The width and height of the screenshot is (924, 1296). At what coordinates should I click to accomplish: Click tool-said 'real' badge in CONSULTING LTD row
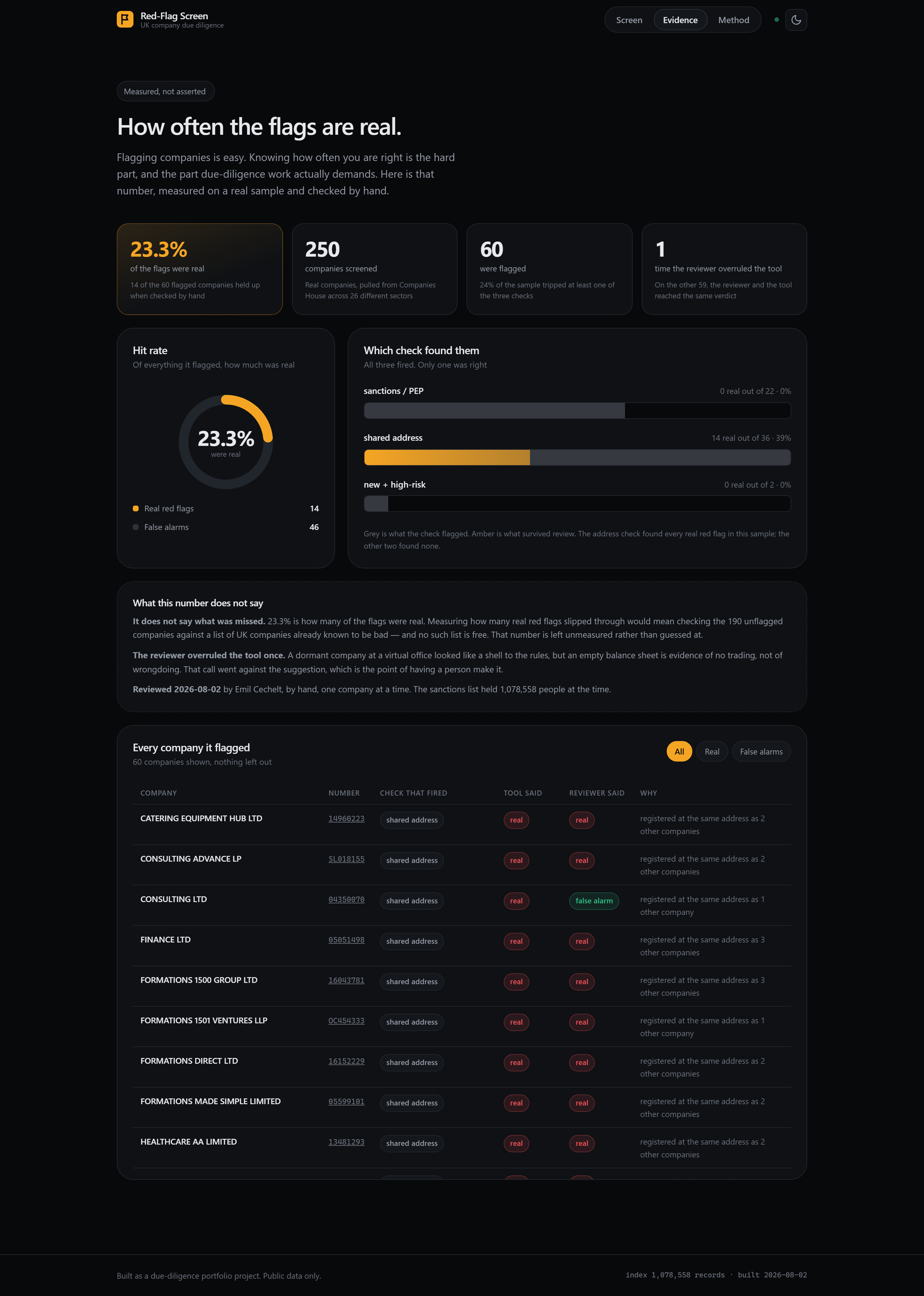click(516, 901)
